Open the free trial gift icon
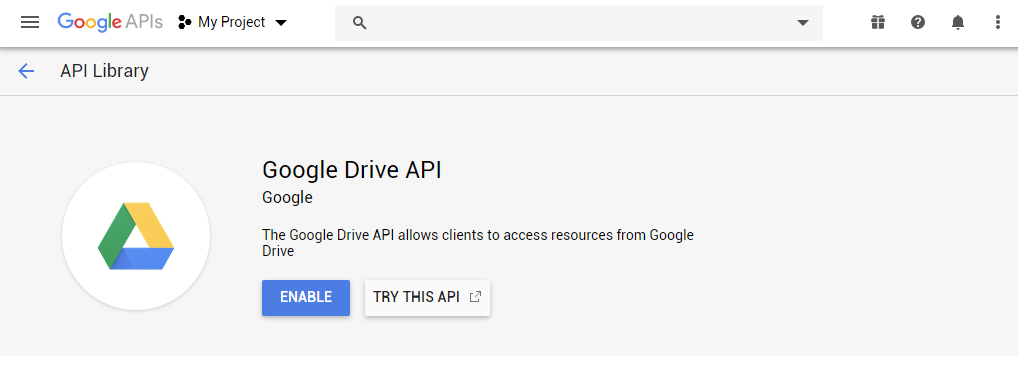 pos(878,23)
